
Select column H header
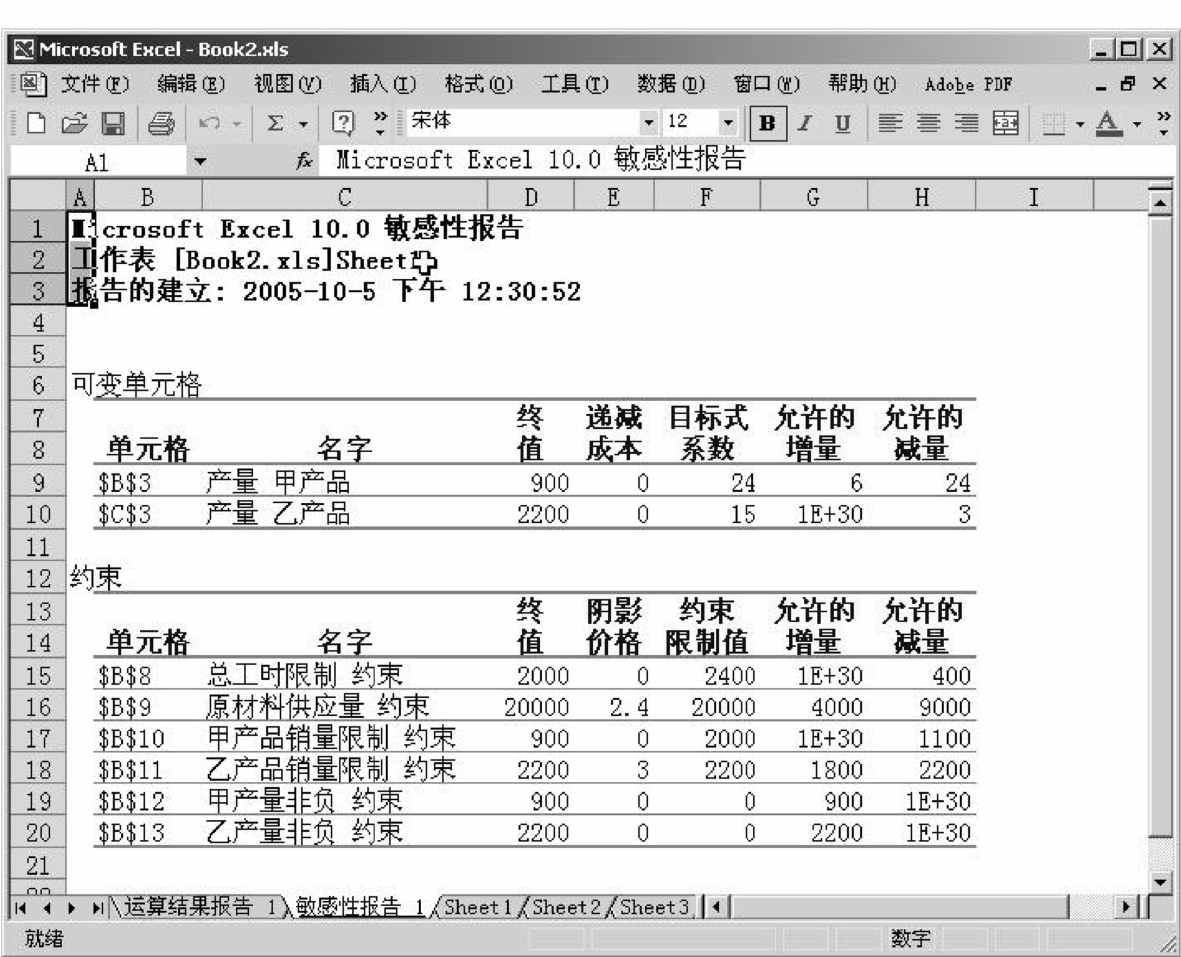click(921, 197)
